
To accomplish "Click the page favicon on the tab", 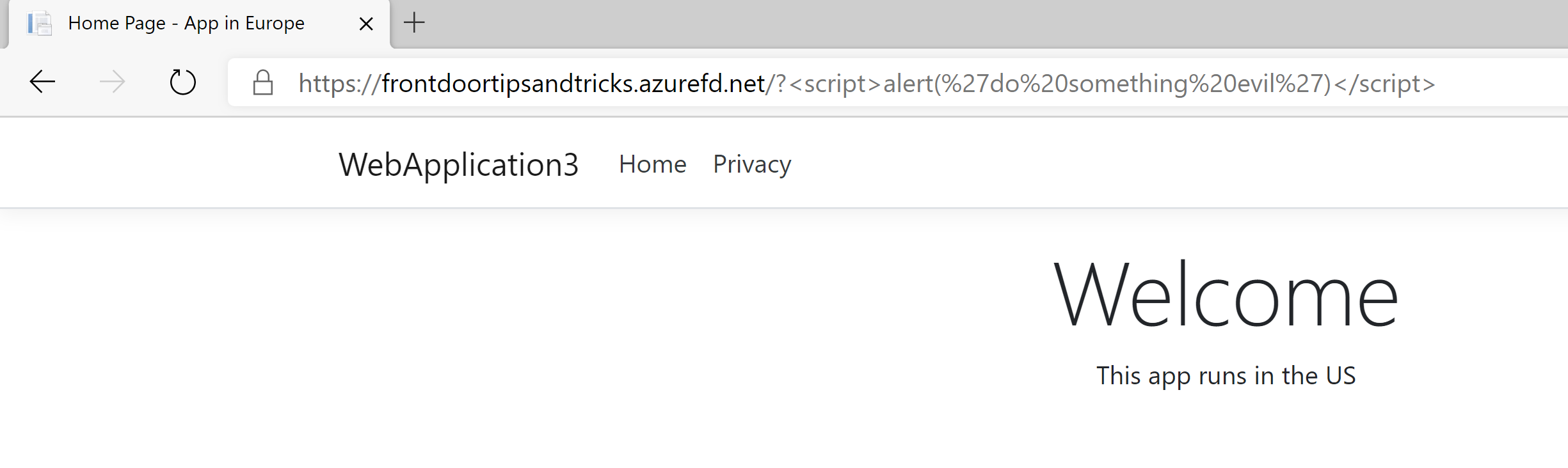I will pos(40,24).
